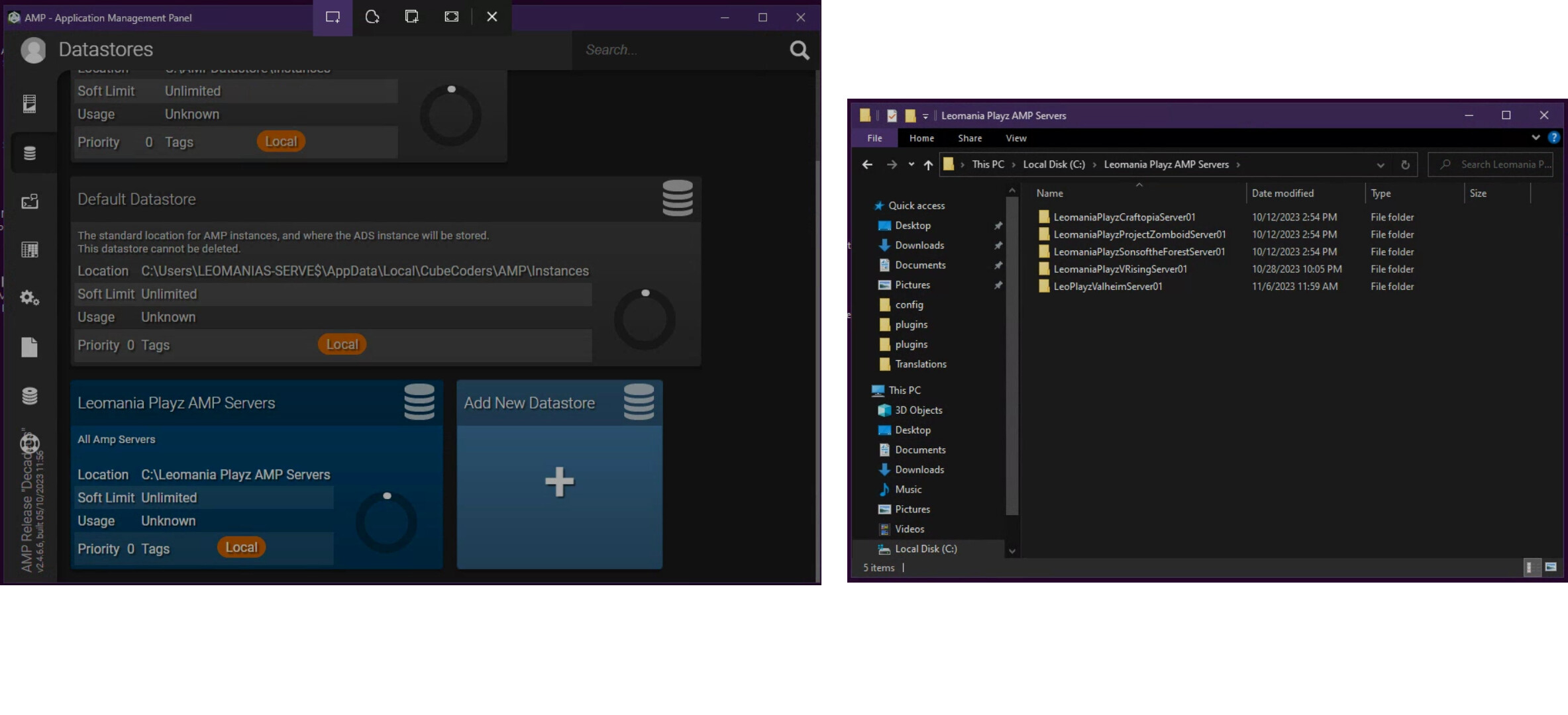Click the database icon on Default Datastore card
Viewport: 1568px width, 715px height.
pyautogui.click(x=678, y=198)
